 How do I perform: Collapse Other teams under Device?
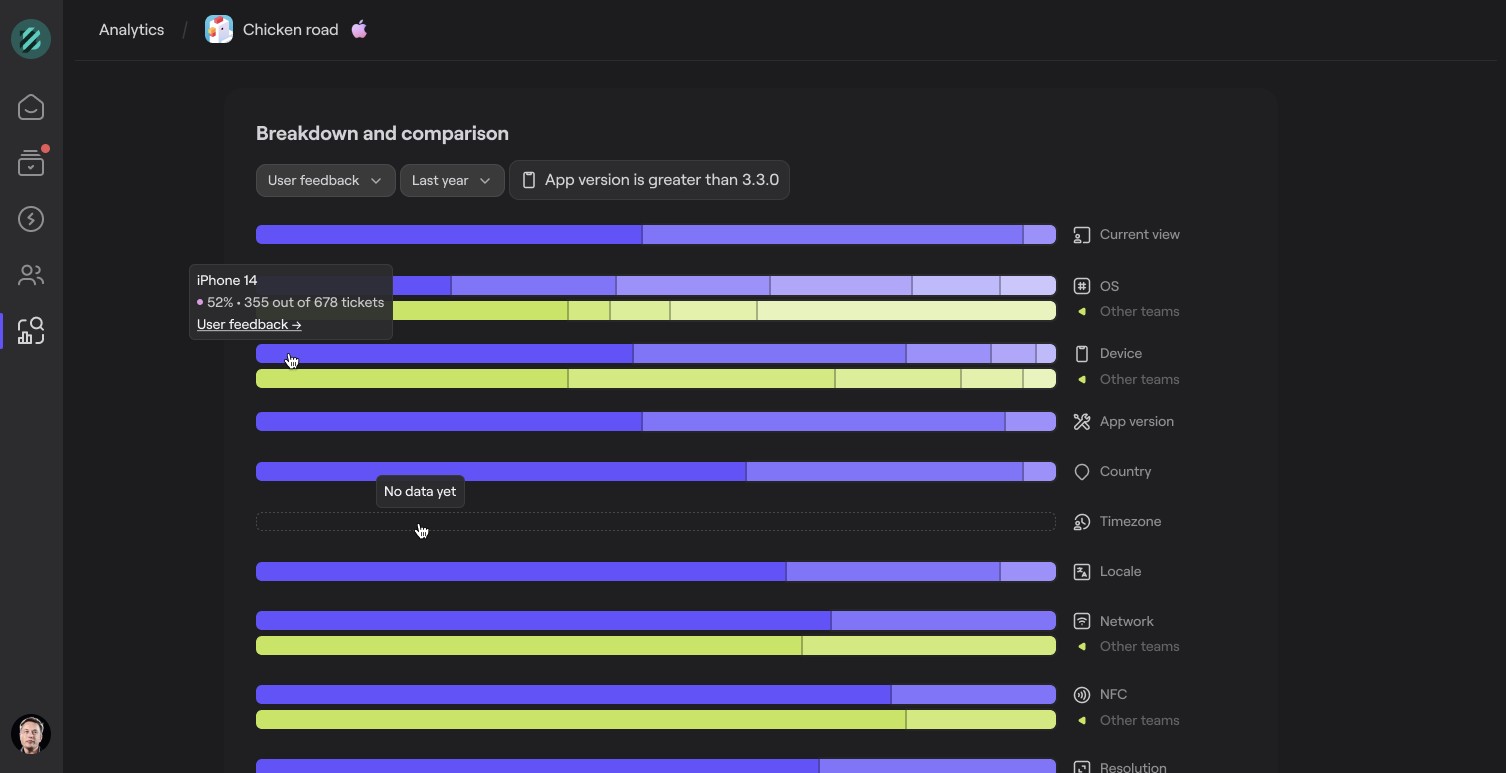click(x=1082, y=379)
